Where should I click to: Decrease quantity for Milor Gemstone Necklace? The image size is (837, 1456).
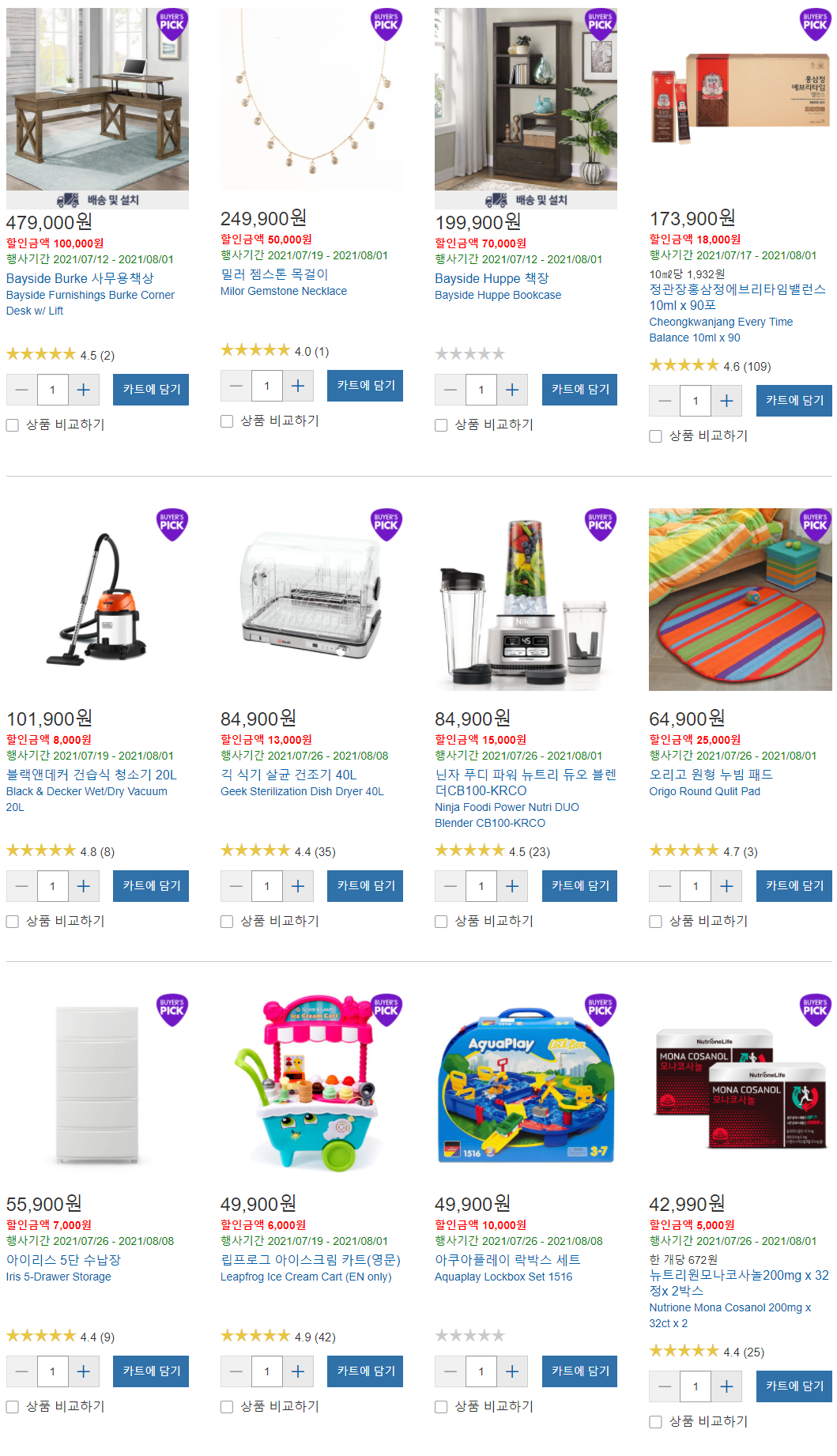pos(236,386)
